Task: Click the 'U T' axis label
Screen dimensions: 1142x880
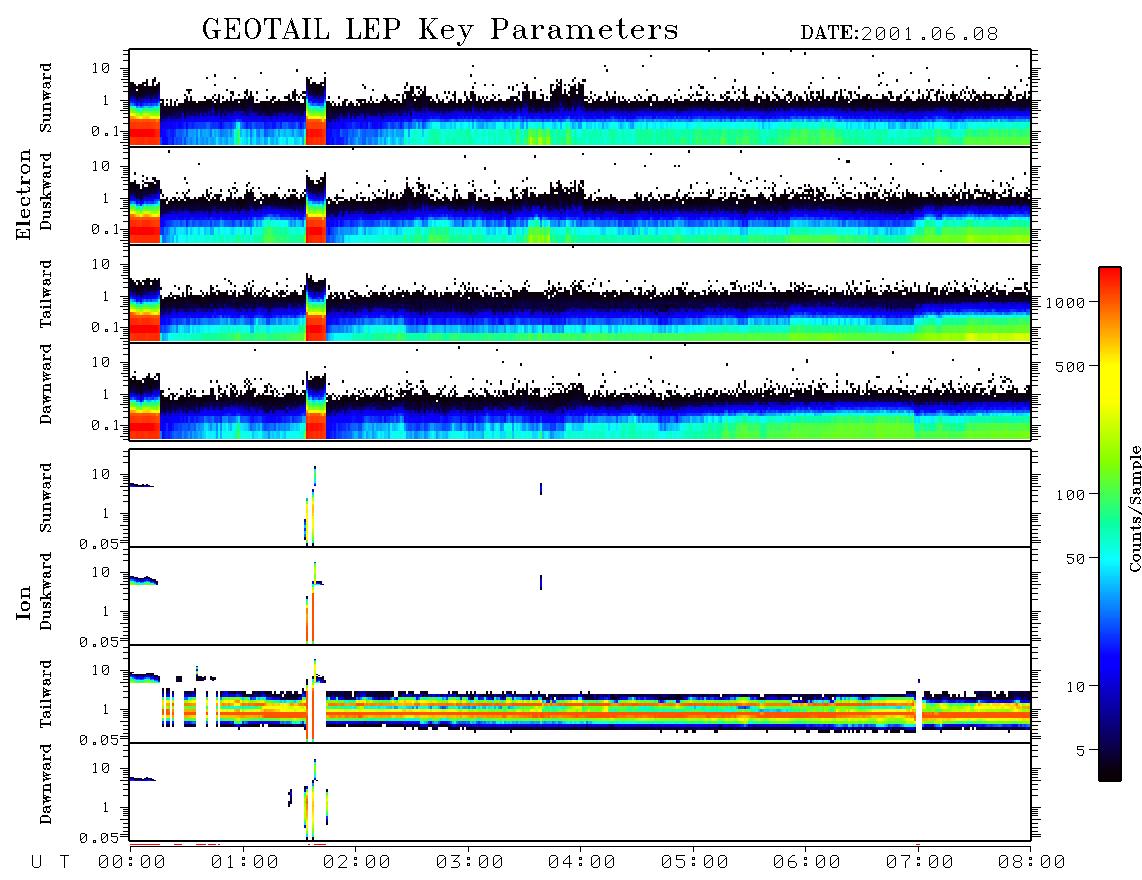Action: 50,863
